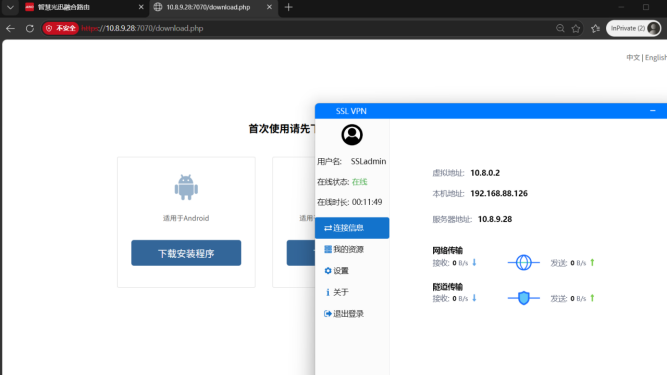Image resolution: width=667 pixels, height=376 pixels.
Task: Click the server address 10.8.9.28 value
Action: click(495, 219)
